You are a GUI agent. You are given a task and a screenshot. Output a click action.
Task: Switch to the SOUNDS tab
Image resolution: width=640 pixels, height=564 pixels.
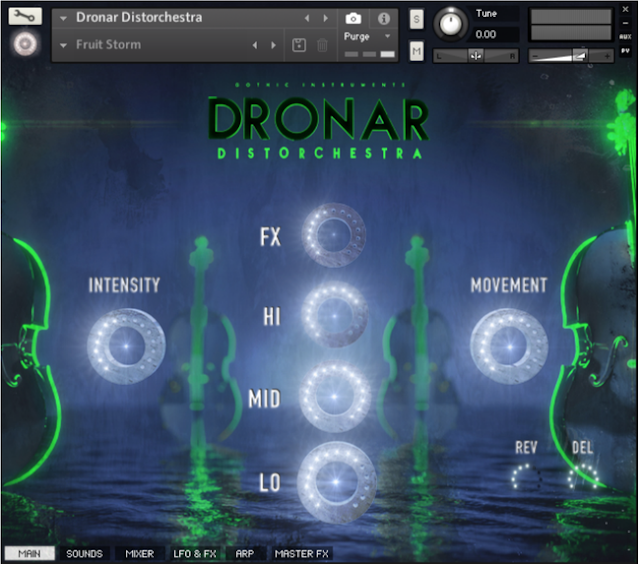pyautogui.click(x=84, y=553)
